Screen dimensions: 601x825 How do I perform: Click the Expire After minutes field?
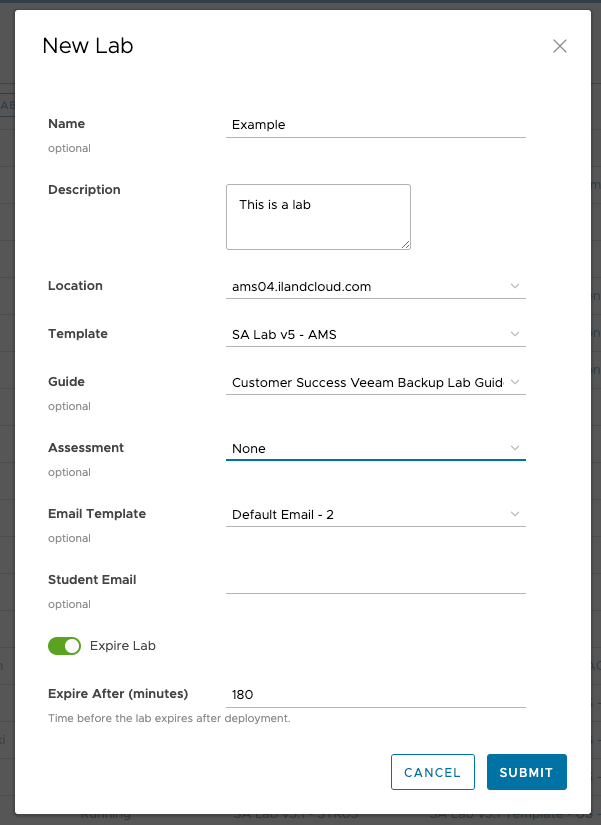coord(375,694)
